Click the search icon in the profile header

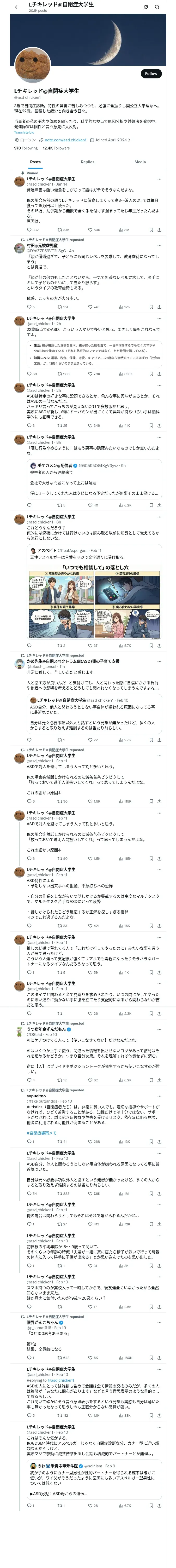click(x=157, y=7)
